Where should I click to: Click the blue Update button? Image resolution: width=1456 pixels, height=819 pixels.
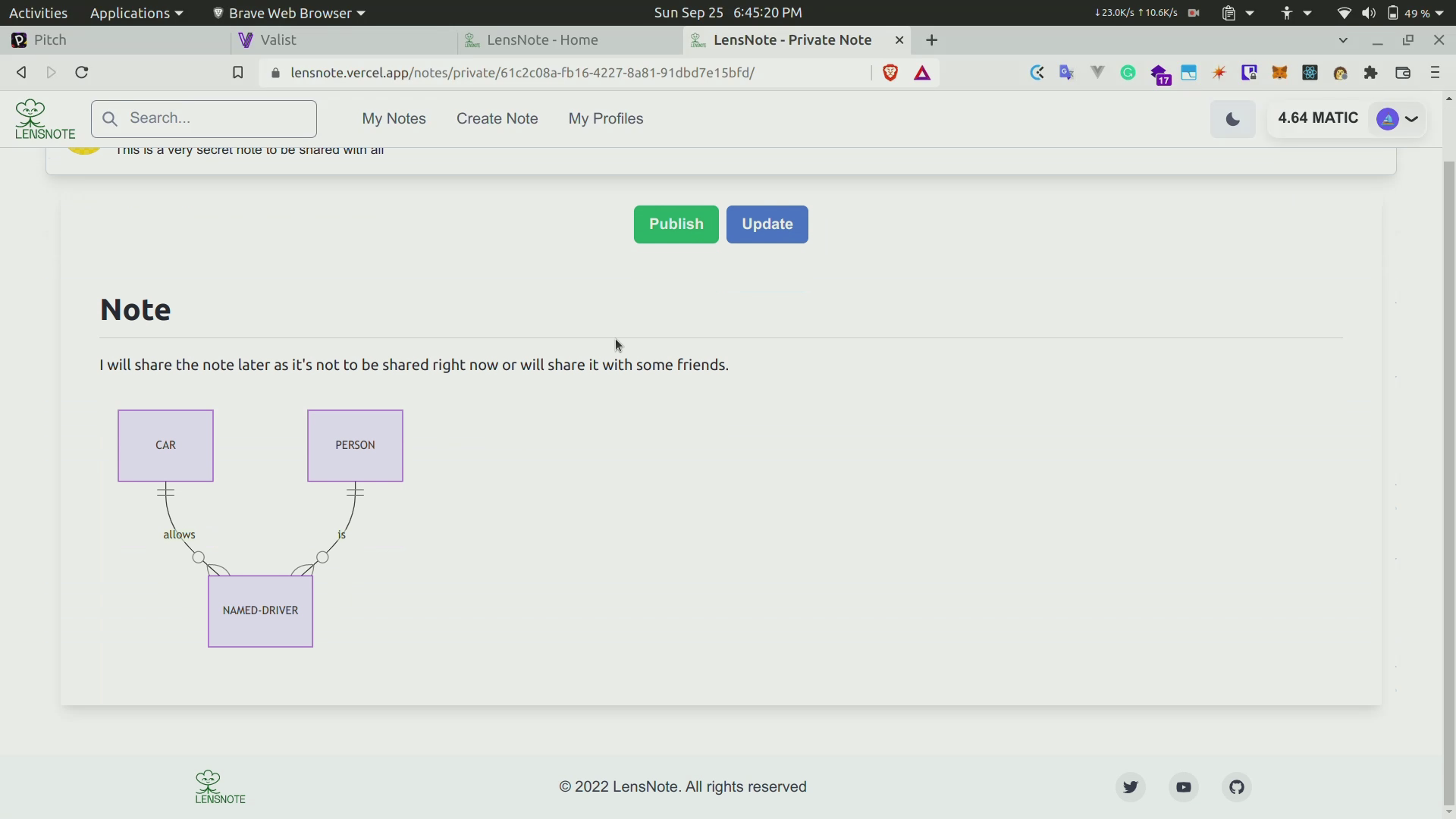(x=767, y=224)
